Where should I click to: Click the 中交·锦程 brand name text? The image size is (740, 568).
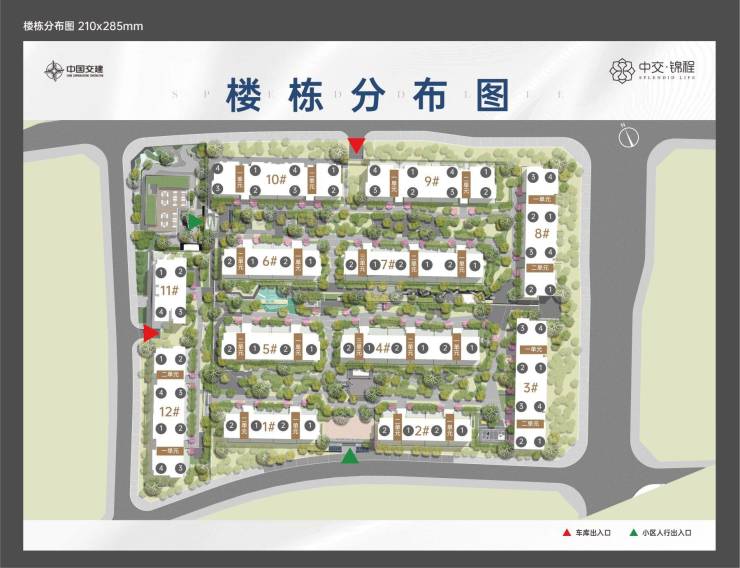pos(667,67)
